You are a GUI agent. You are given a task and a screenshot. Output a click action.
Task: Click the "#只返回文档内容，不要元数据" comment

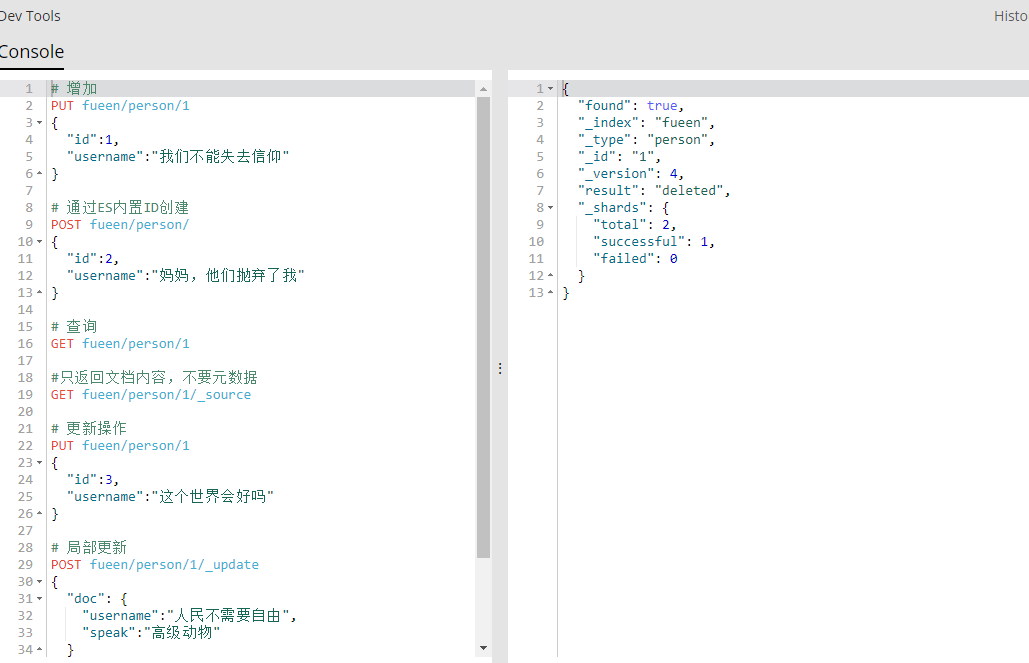[x=154, y=377]
